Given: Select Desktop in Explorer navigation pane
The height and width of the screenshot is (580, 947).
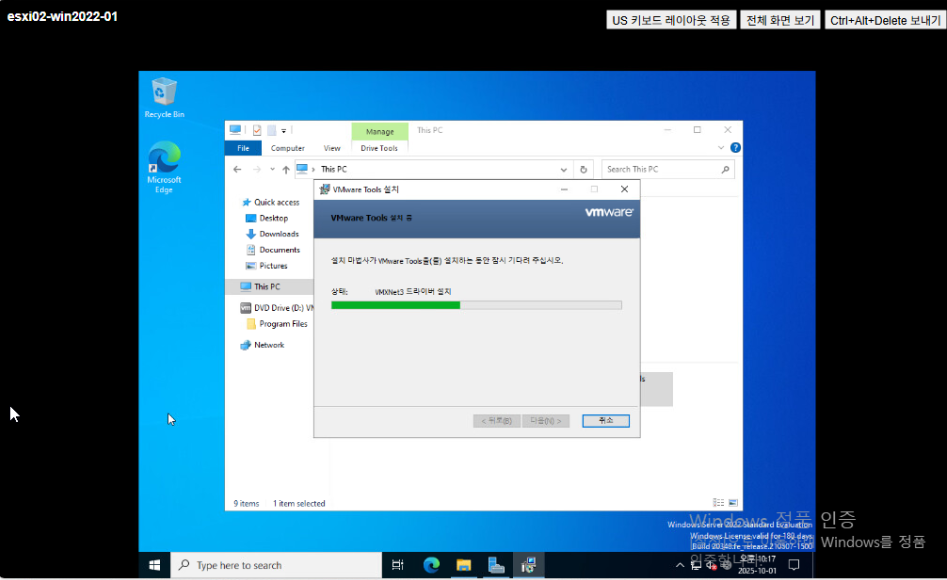Looking at the screenshot, I should tap(267, 218).
